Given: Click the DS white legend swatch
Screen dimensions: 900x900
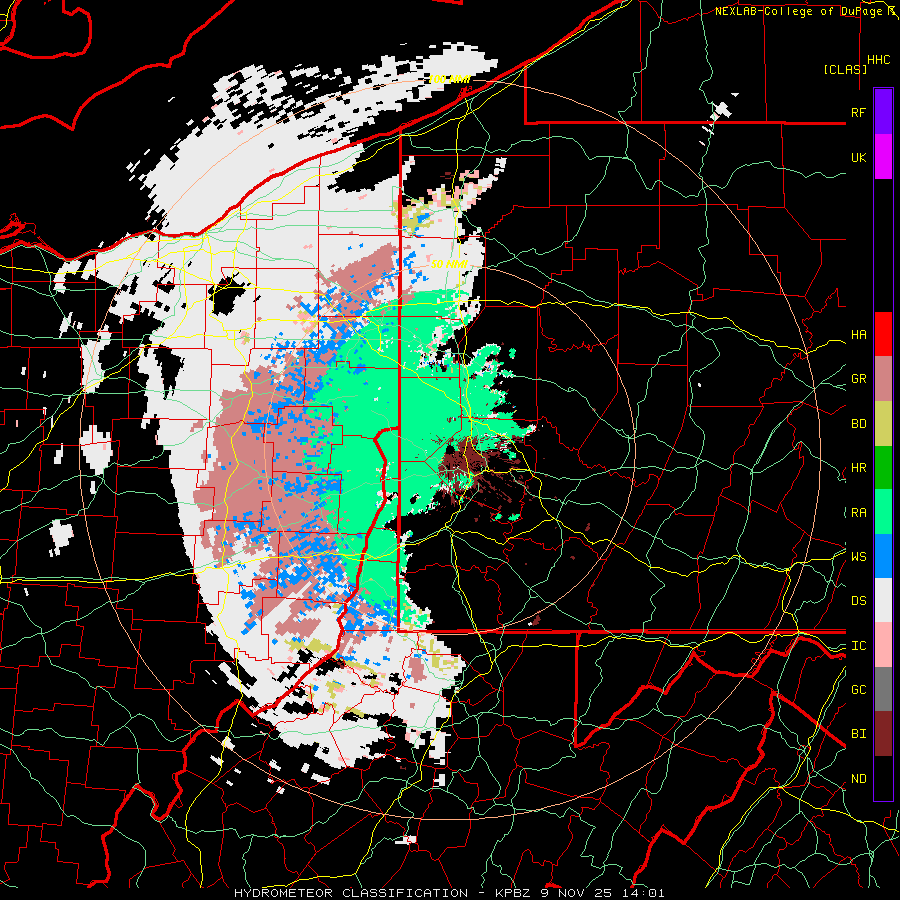Looking at the screenshot, I should tap(883, 600).
